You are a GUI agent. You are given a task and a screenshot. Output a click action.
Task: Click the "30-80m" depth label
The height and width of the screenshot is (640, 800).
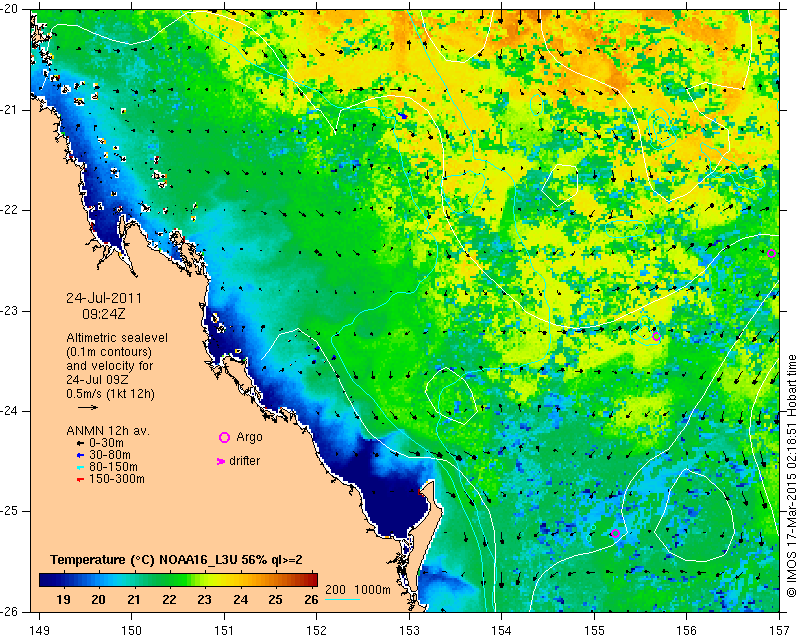pos(110,455)
